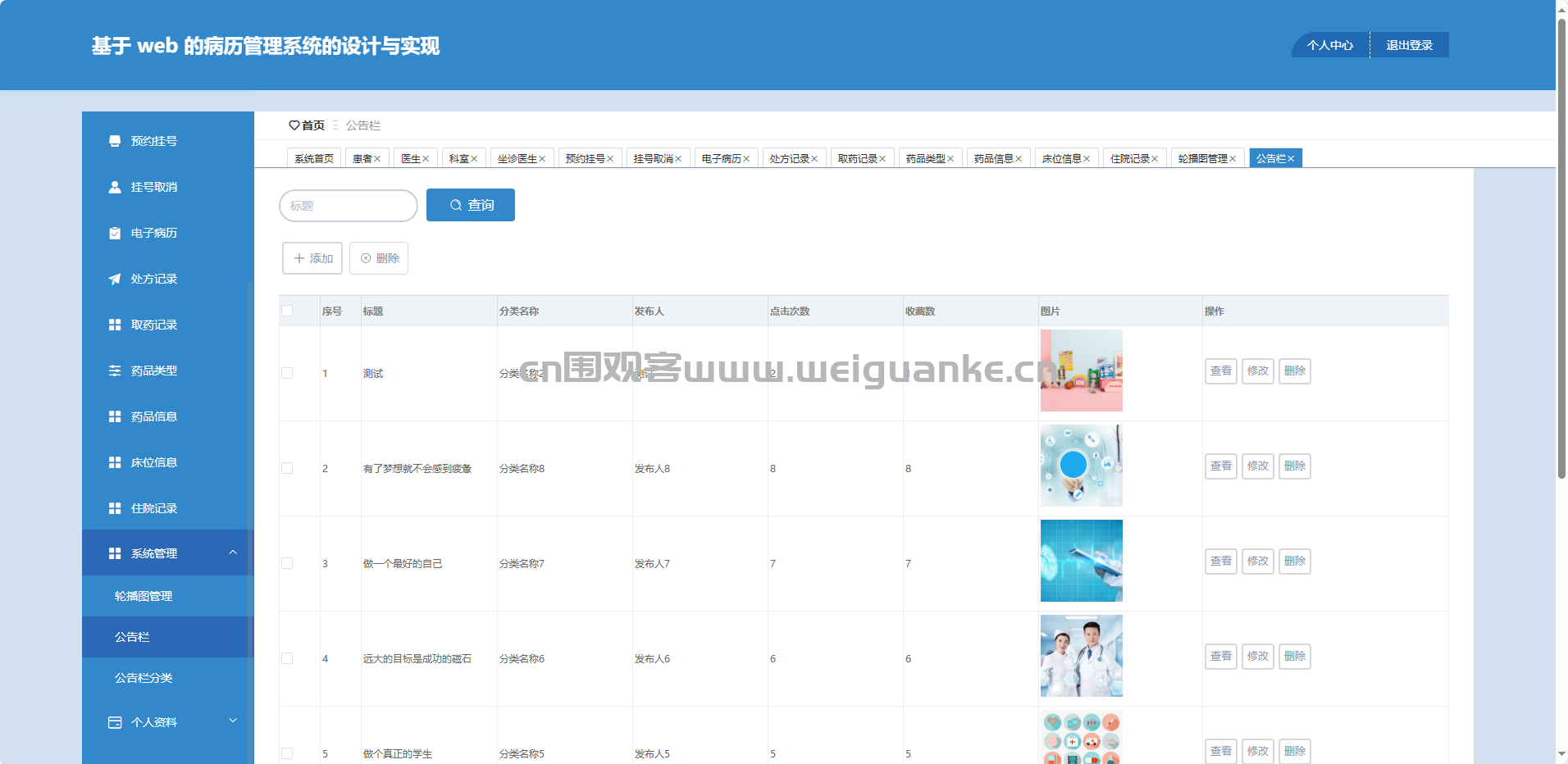Screen dimensions: 1568x764
Task: Open the thumbnail image in row 测试
Action: click(x=1082, y=371)
